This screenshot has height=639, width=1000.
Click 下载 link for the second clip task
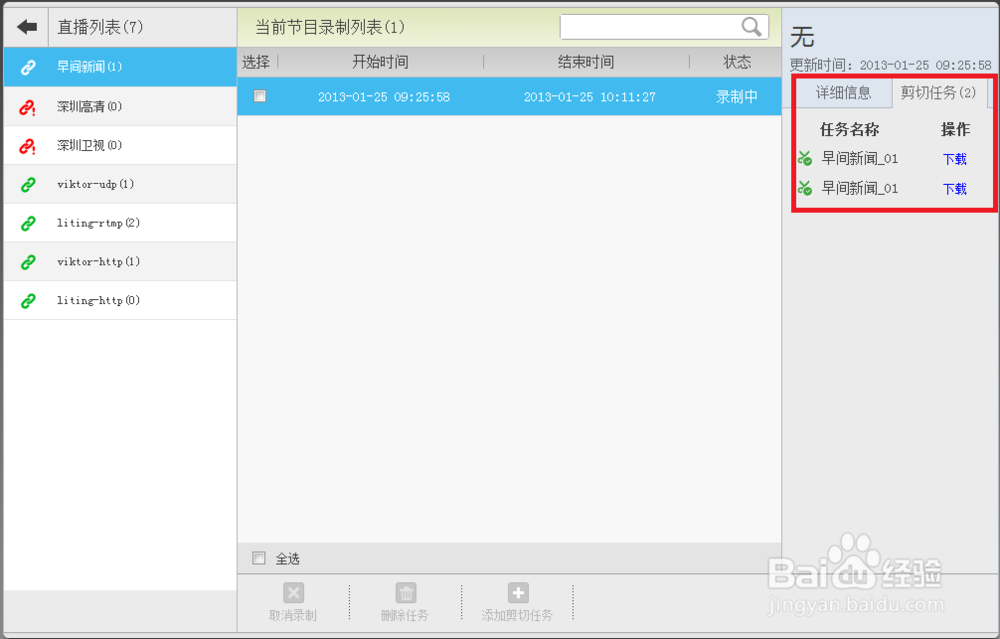[953, 188]
